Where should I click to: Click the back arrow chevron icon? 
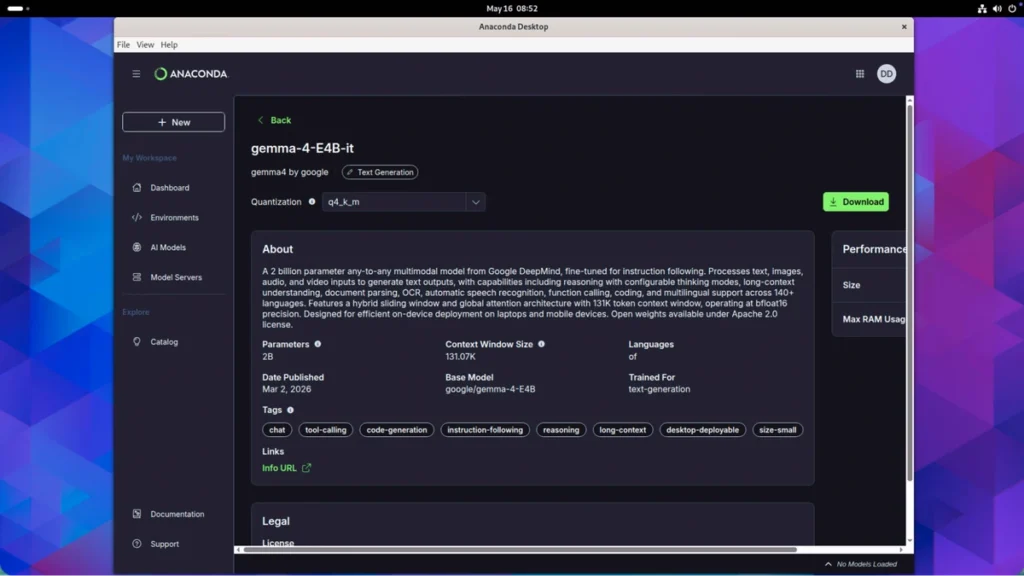coord(261,120)
